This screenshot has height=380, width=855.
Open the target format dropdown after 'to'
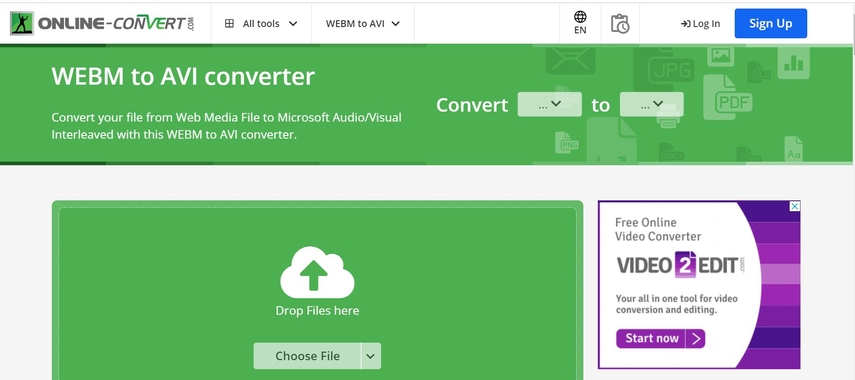click(652, 104)
